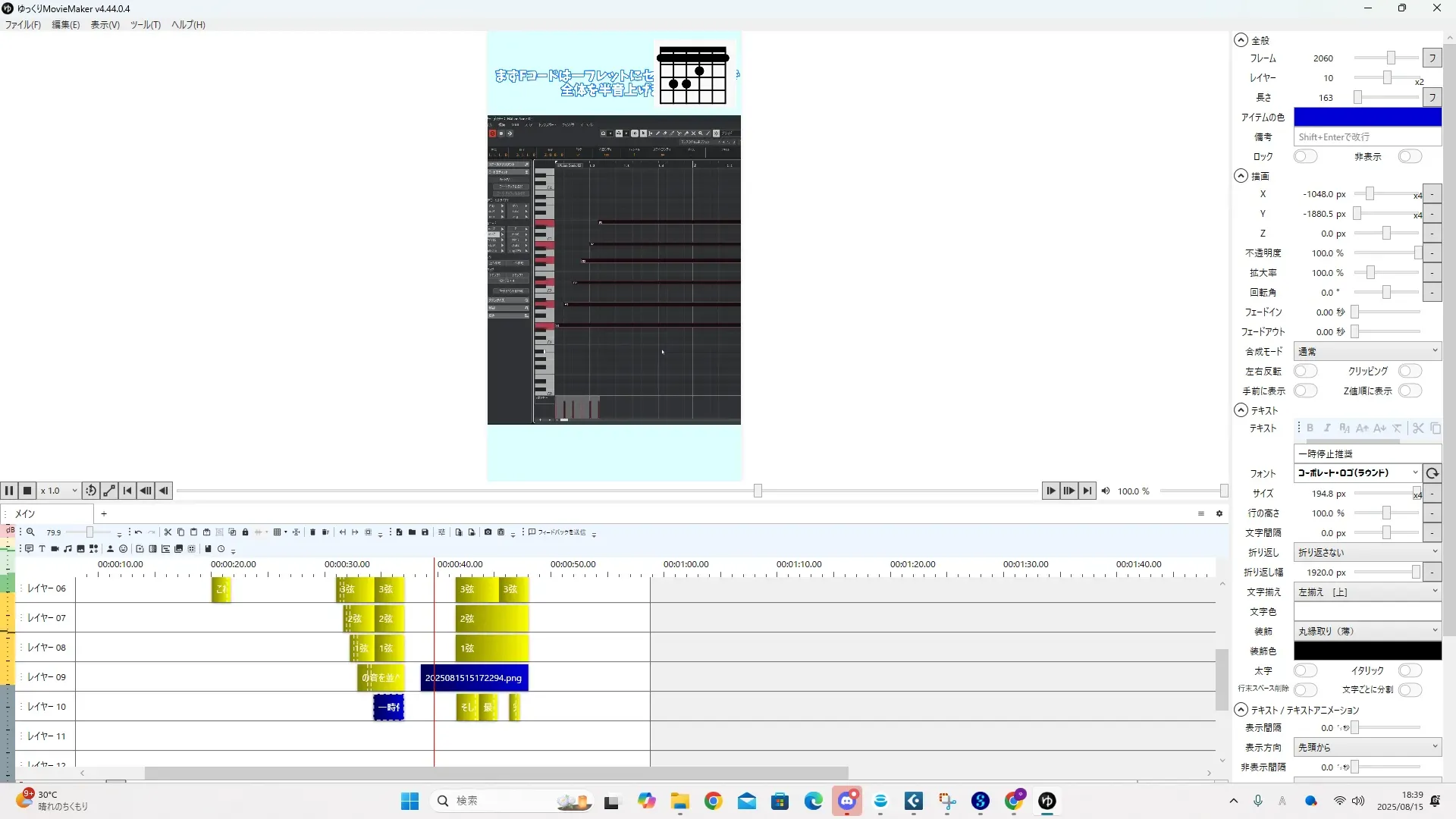This screenshot has width=1456, height=819.
Task: Open the ツール(T) menu
Action: click(x=145, y=25)
